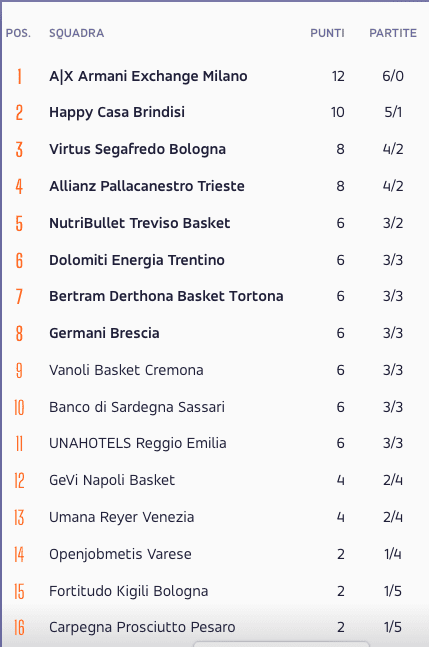Sort by PUNTI column header
The image size is (429, 647).
tap(327, 33)
